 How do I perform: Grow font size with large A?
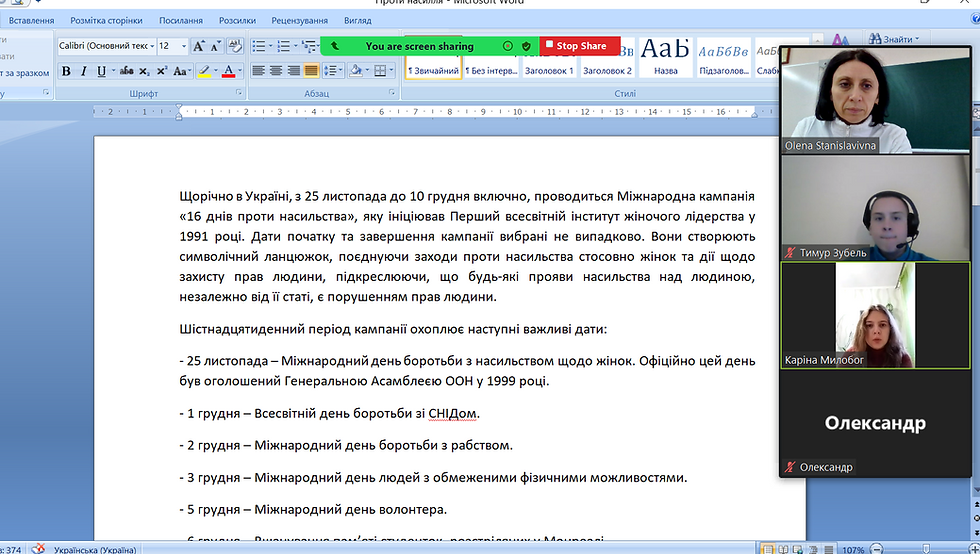(199, 46)
